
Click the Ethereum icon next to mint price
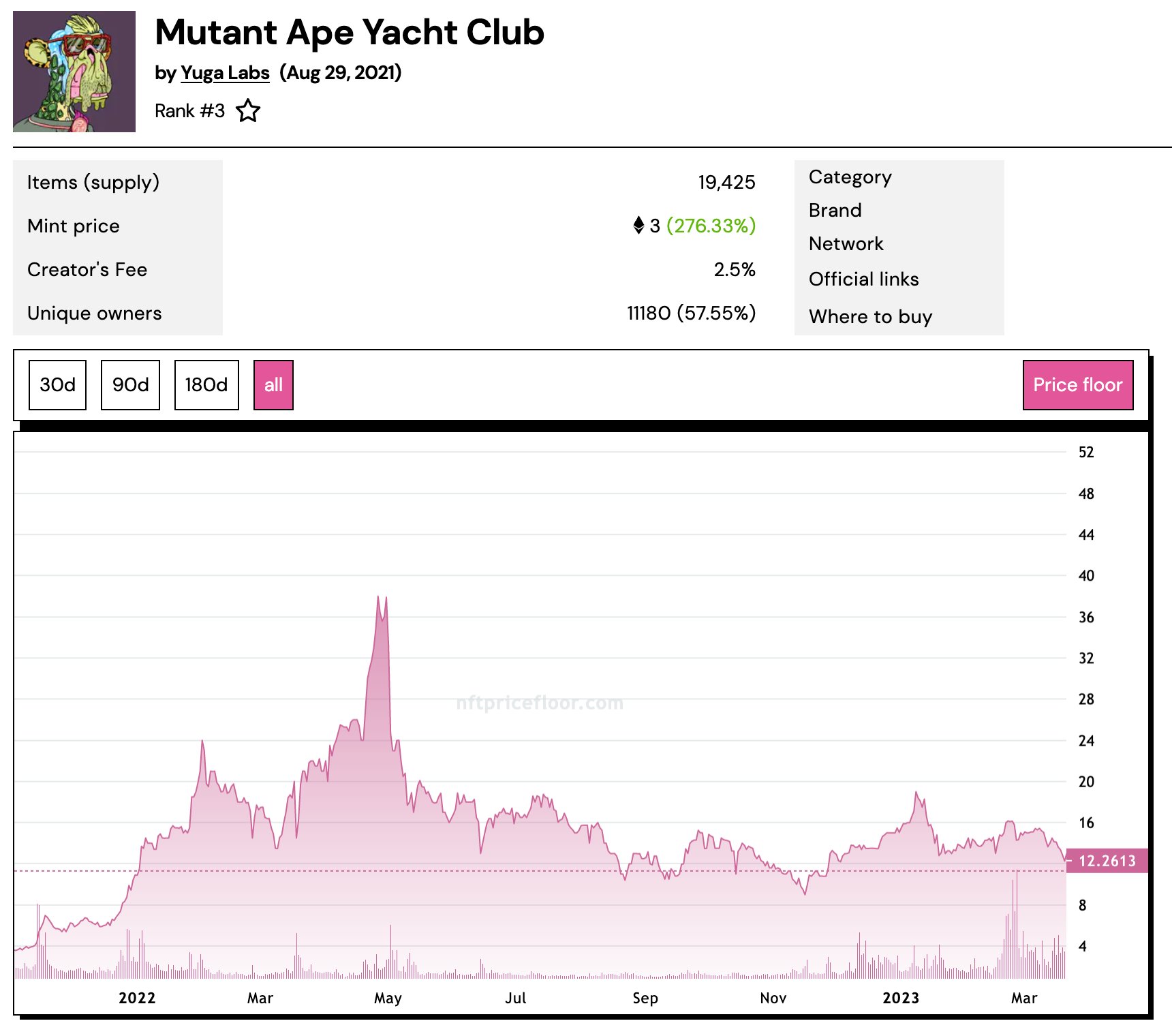638,225
